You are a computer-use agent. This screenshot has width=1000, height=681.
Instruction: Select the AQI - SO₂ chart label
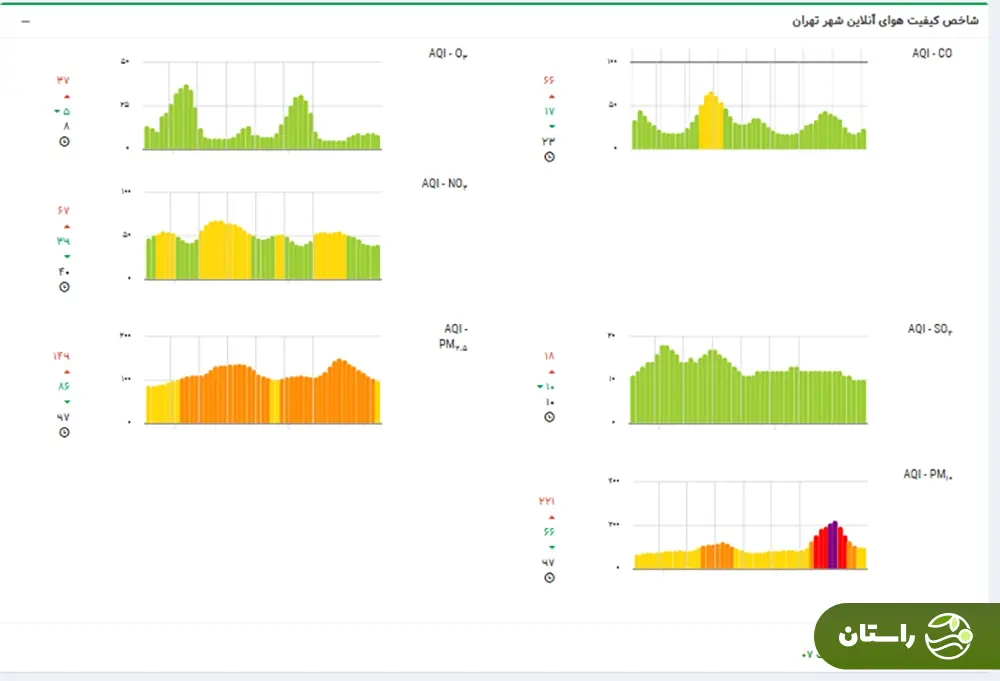pyautogui.click(x=930, y=329)
